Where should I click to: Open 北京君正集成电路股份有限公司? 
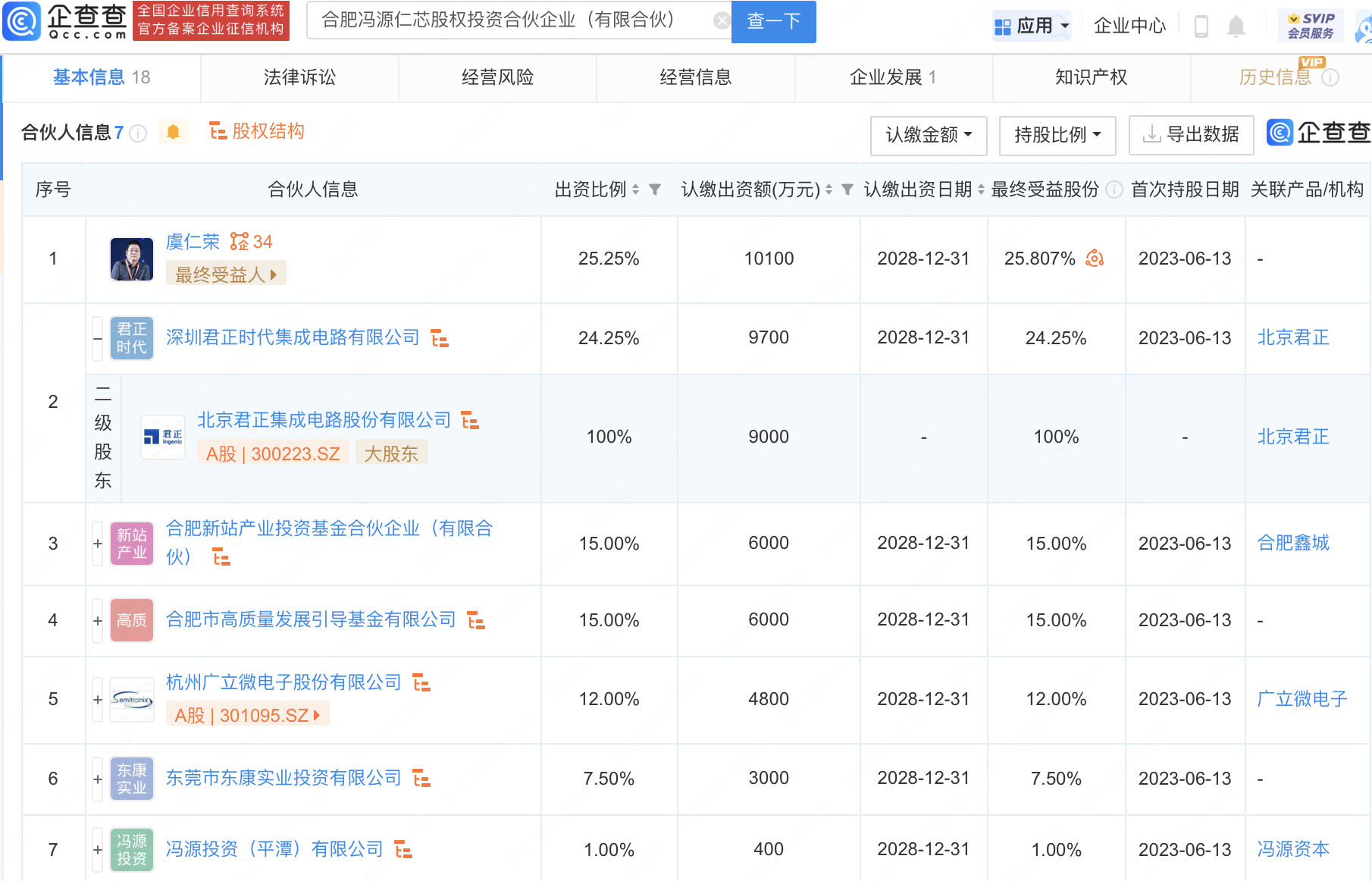[x=324, y=420]
